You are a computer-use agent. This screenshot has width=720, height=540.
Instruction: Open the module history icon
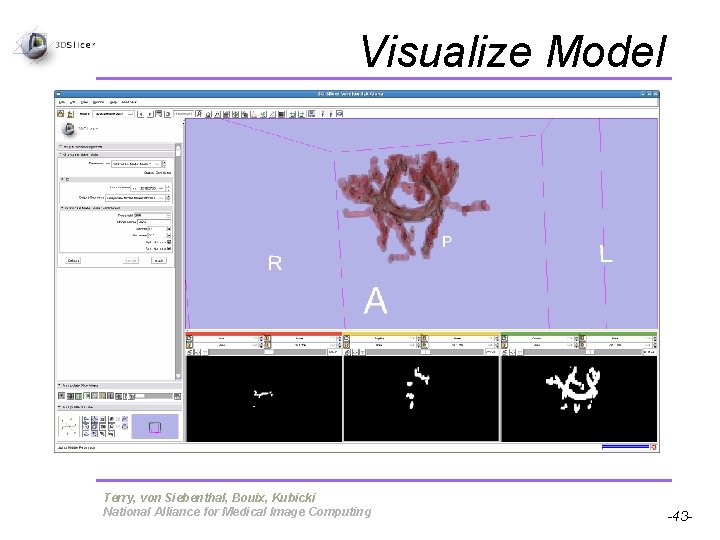(x=158, y=113)
